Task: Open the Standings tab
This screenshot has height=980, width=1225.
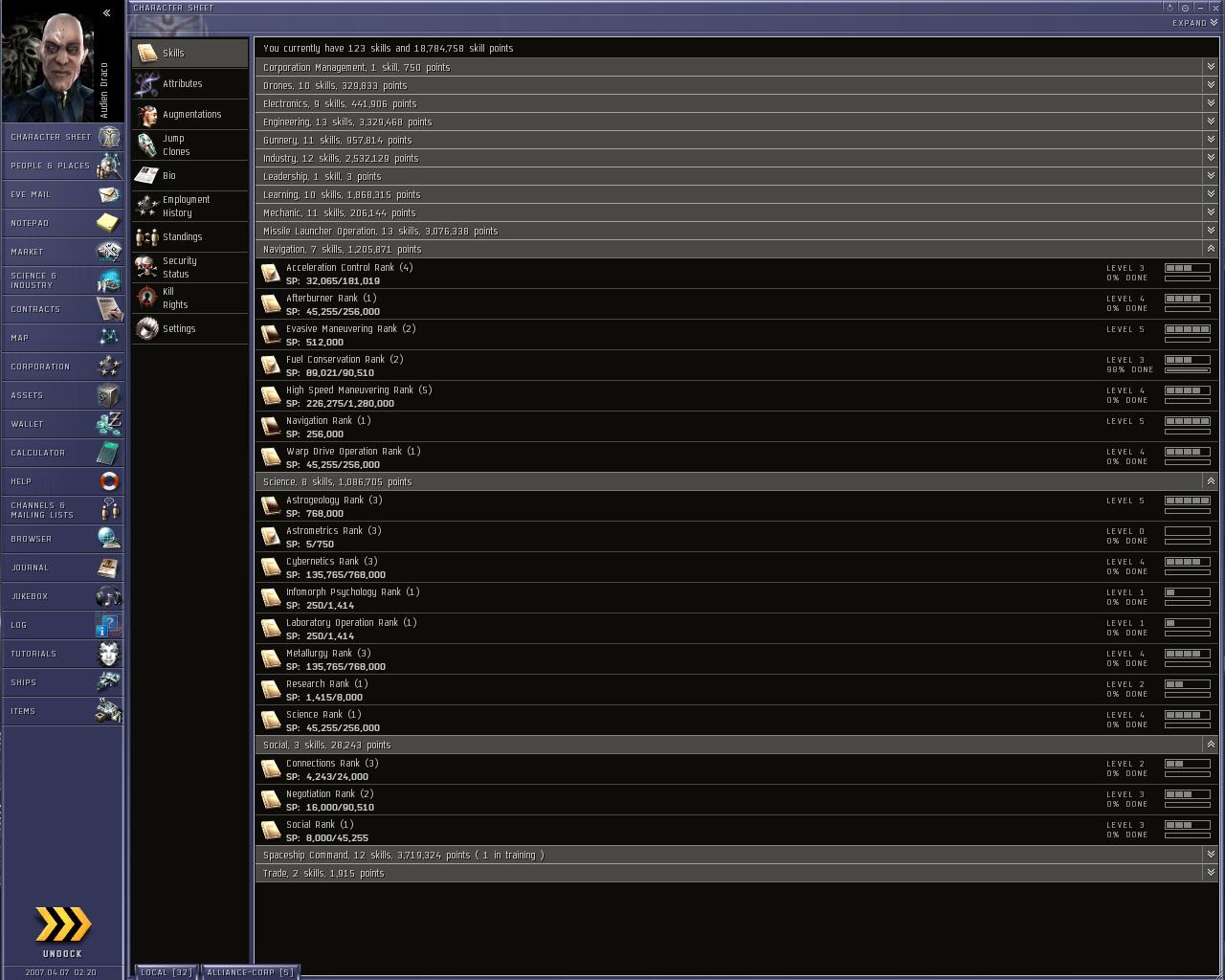Action: tap(189, 236)
